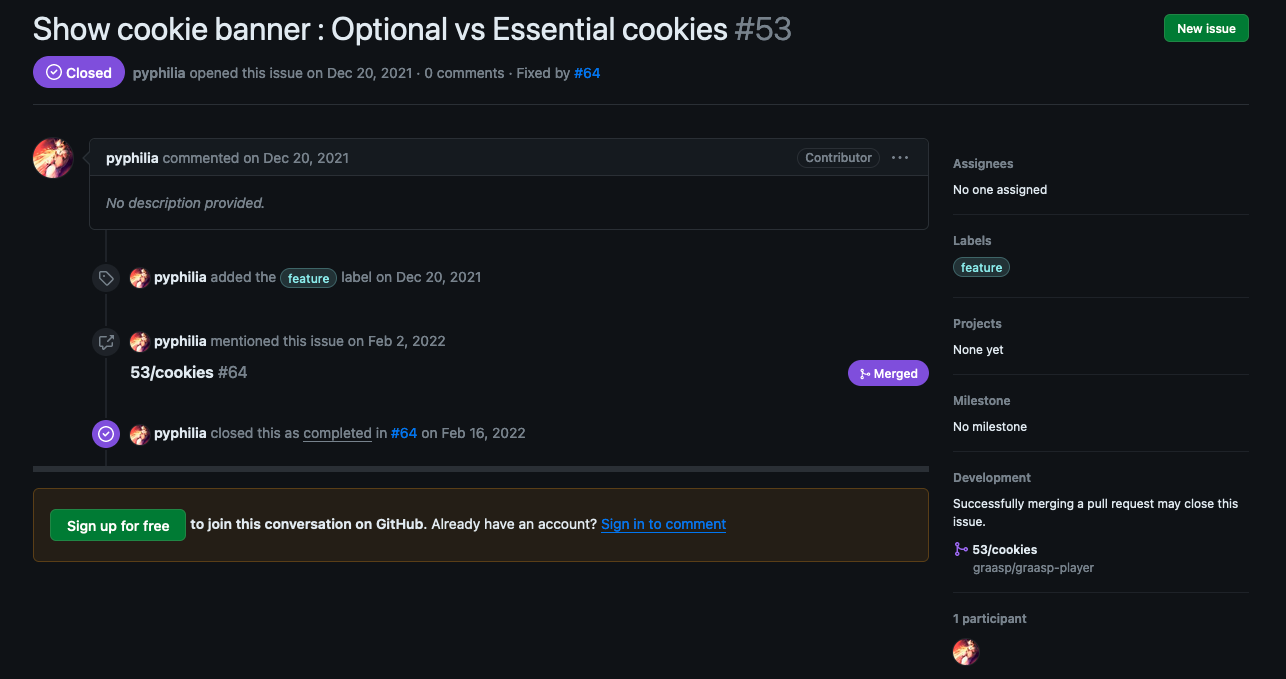
Task: Click the feature label in the sidebar
Action: tap(981, 267)
